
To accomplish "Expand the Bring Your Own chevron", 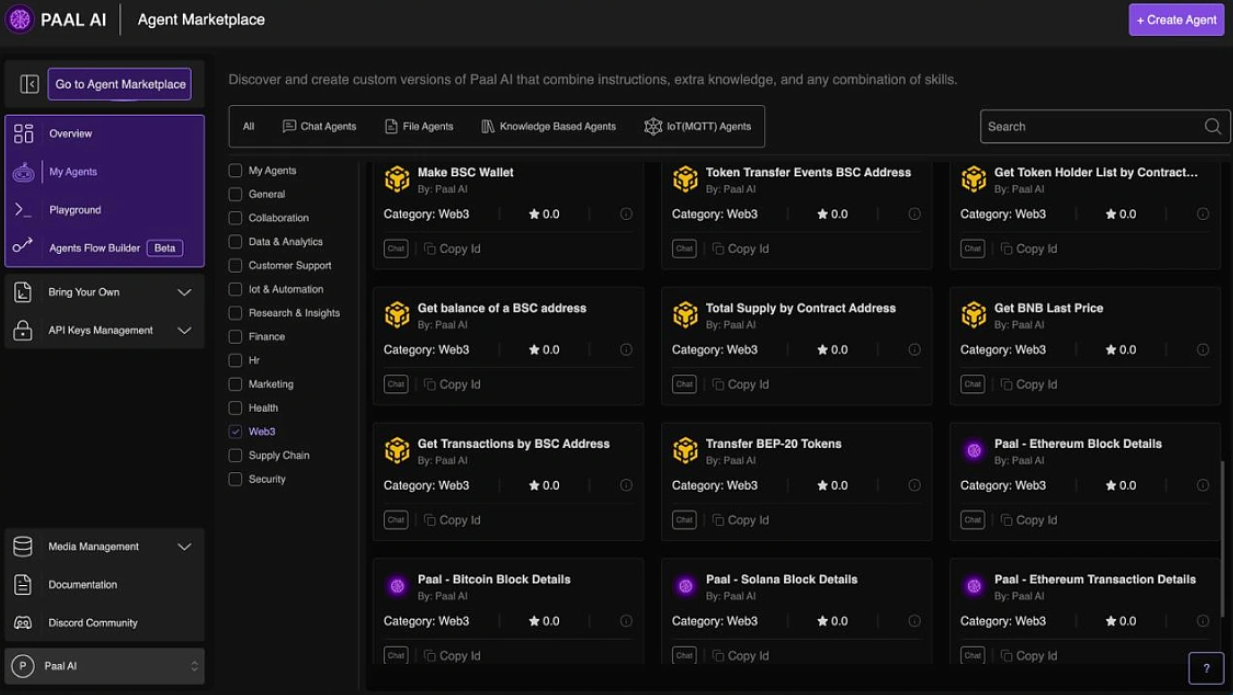I will pos(184,292).
